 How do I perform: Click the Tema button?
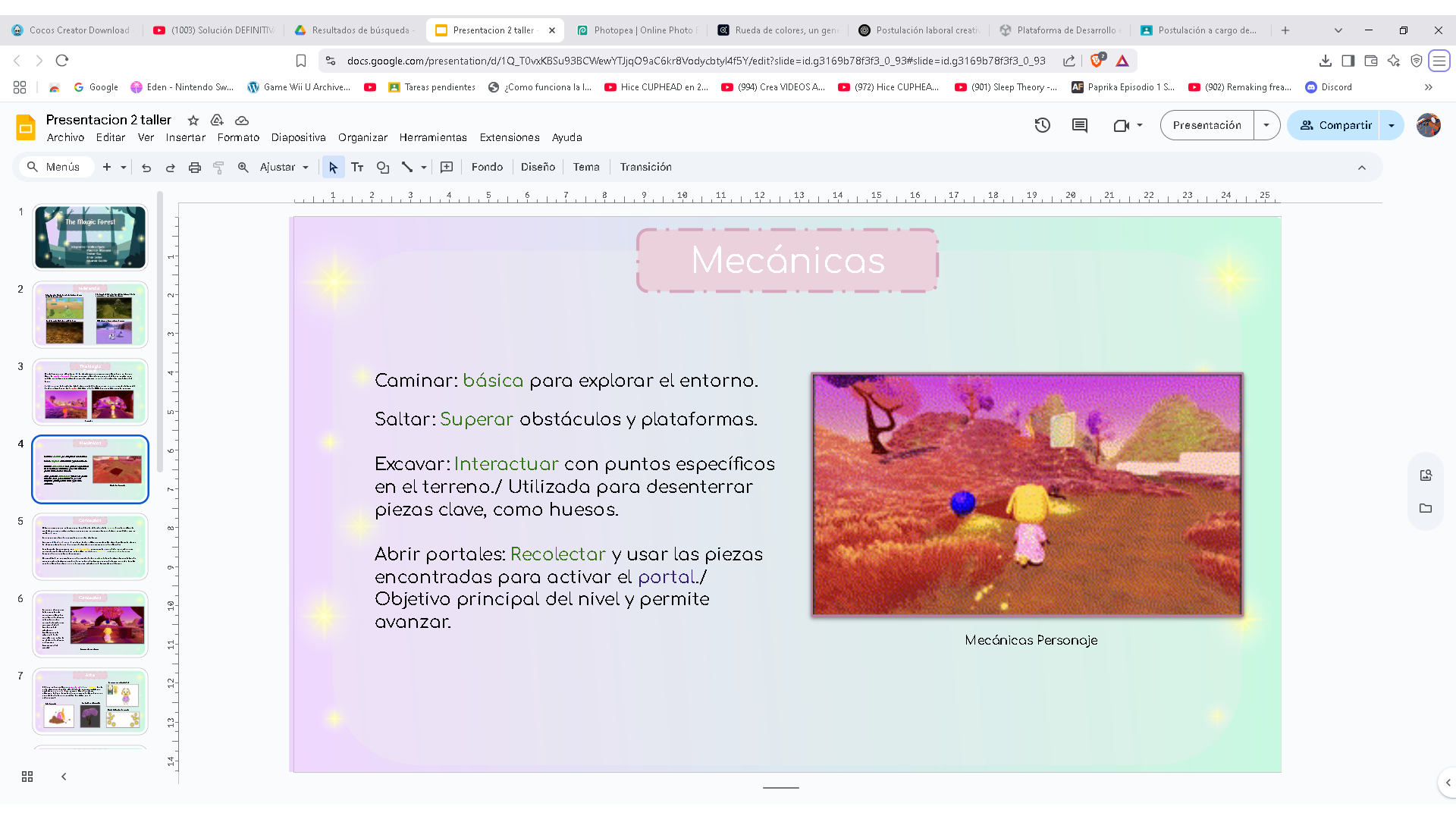(586, 167)
